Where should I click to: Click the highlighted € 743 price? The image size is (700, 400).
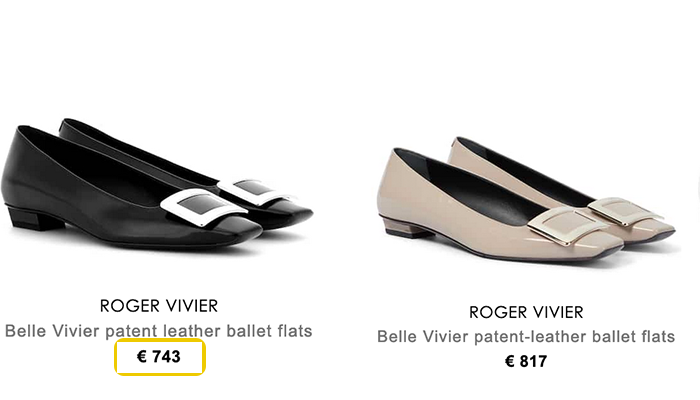pyautogui.click(x=159, y=357)
